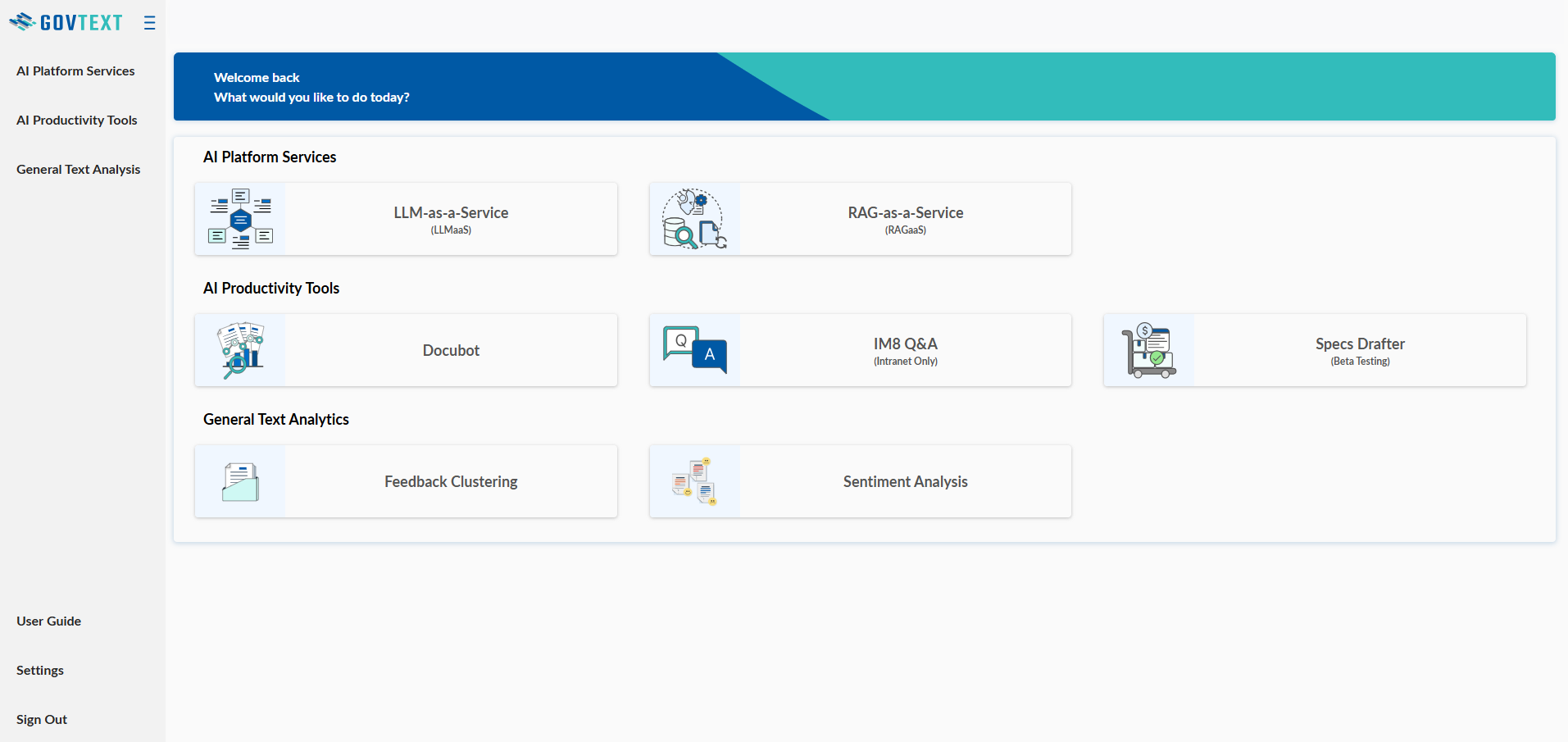The height and width of the screenshot is (742, 1568).
Task: Launch RAG-as-a-Service from its card title
Action: click(905, 213)
